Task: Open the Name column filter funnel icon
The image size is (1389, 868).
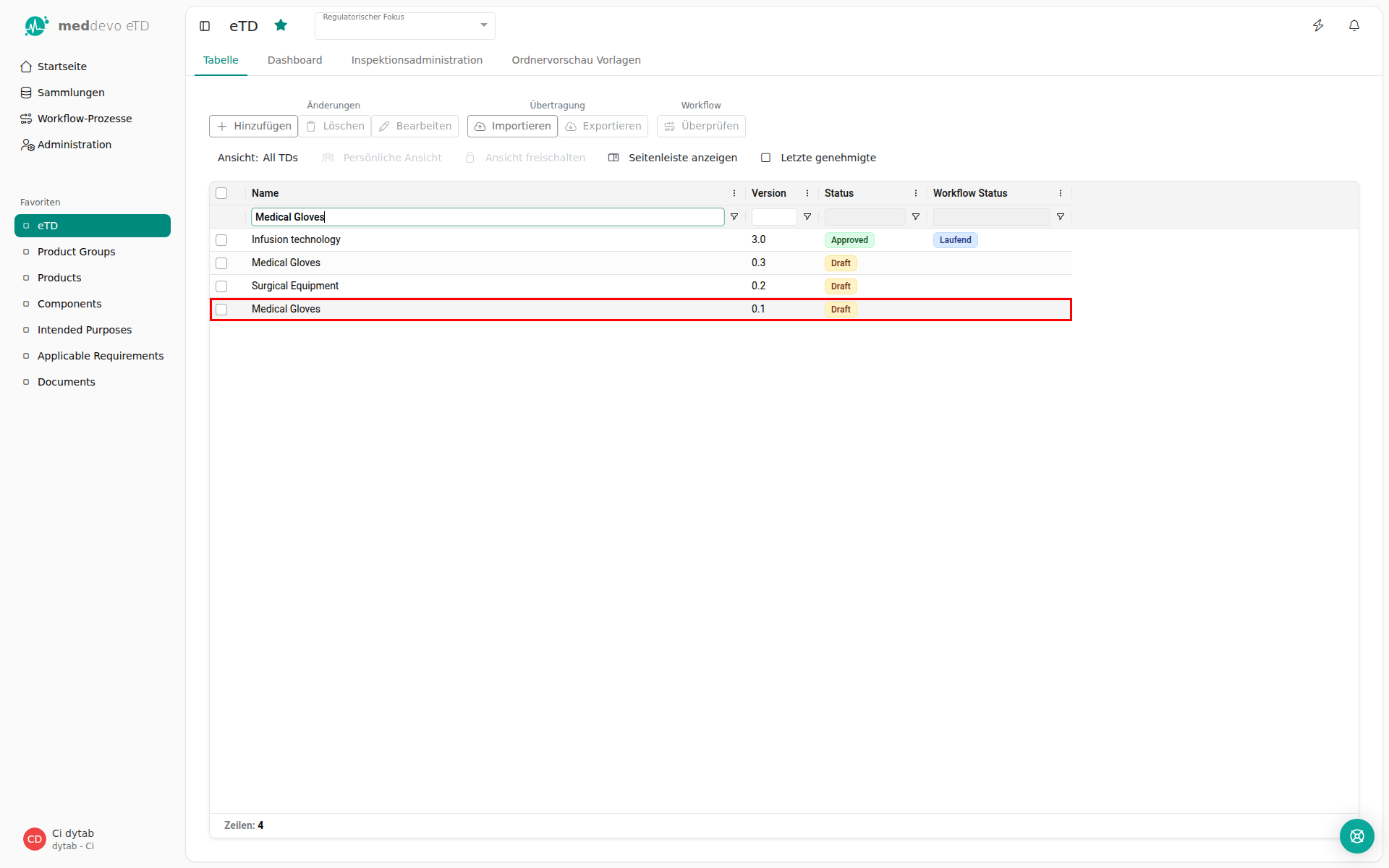Action: point(734,217)
